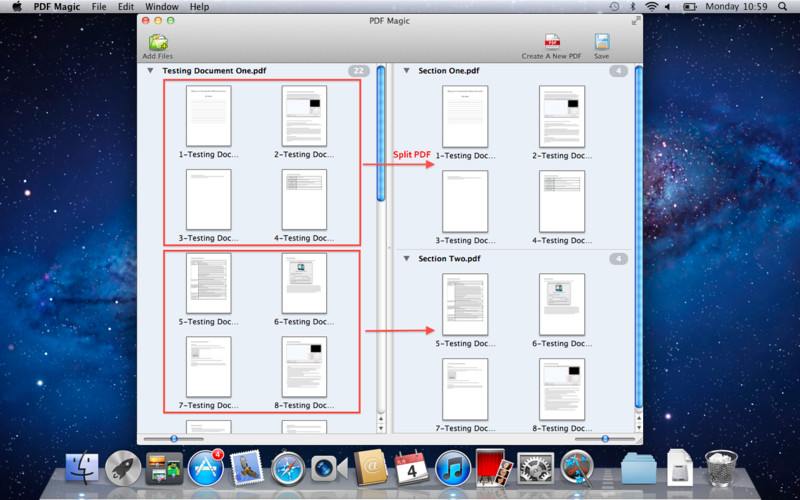
Task: Click left pane scroll up arrow
Action: (381, 418)
